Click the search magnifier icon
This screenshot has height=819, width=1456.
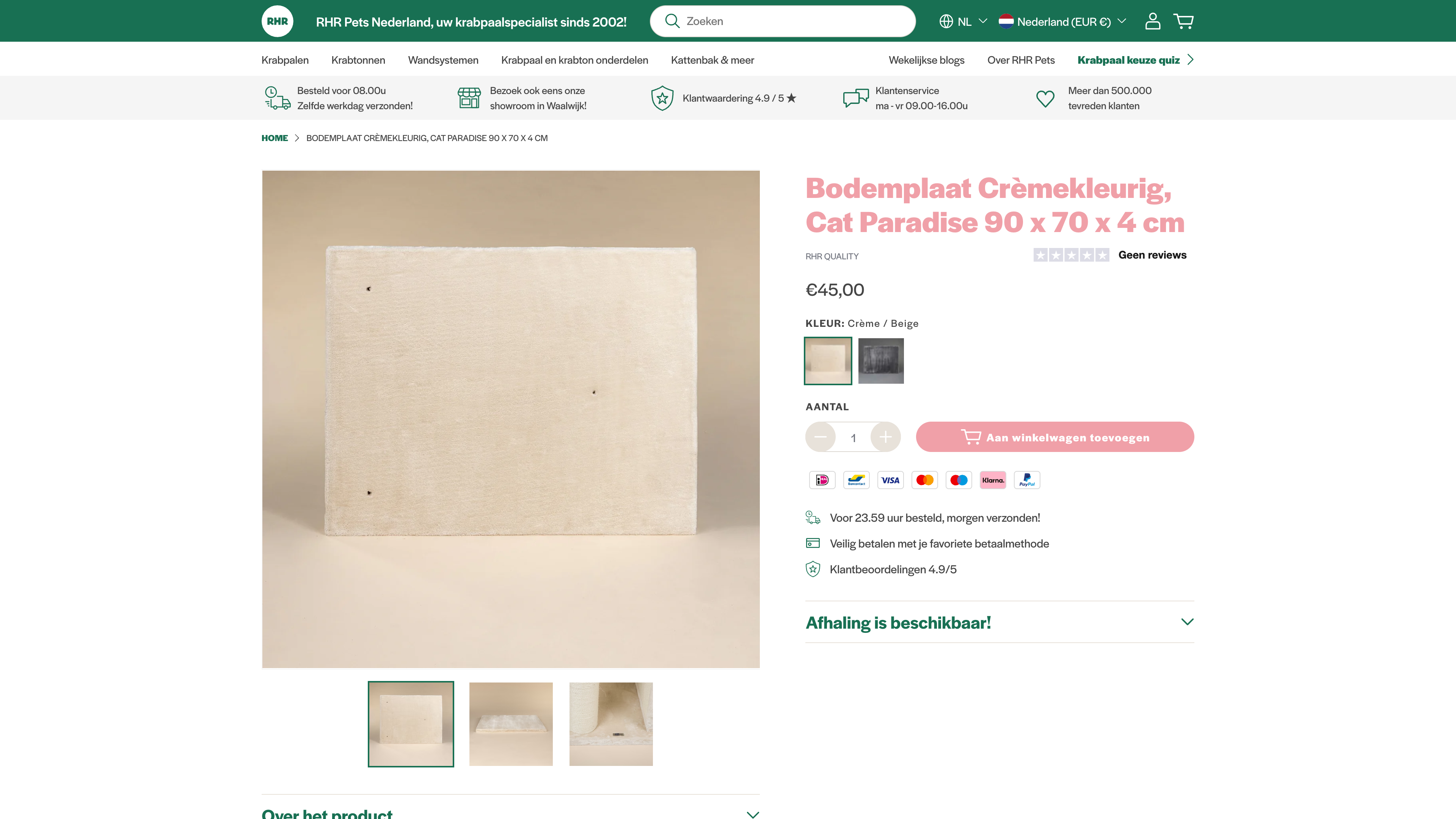click(x=672, y=22)
